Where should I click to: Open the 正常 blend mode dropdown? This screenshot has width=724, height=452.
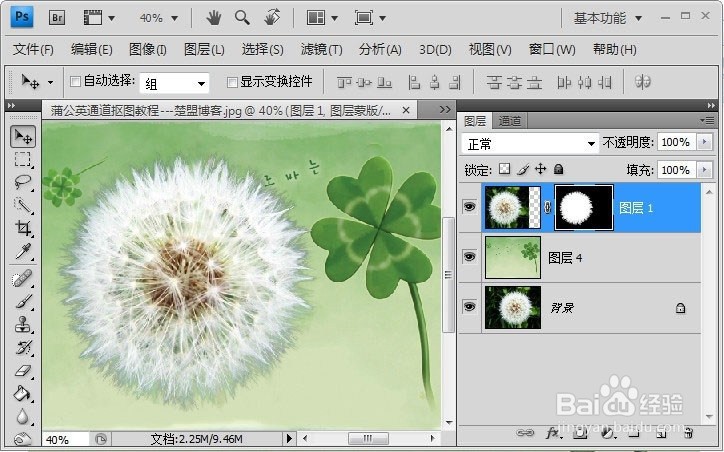coord(530,144)
